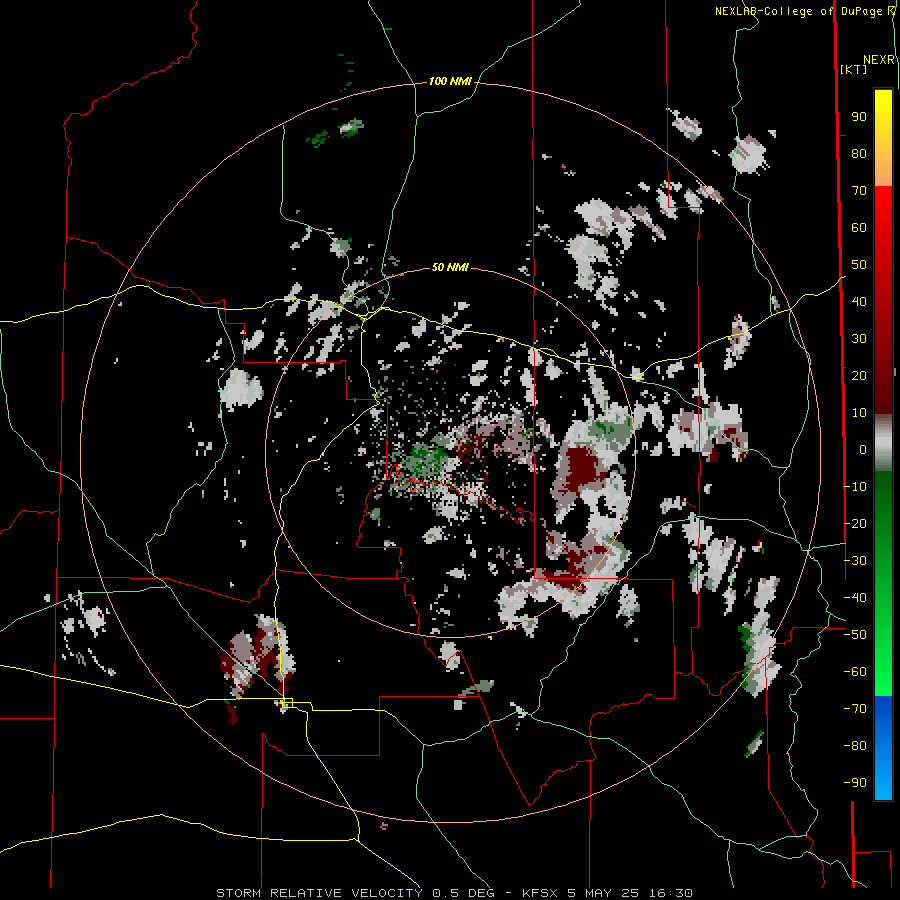900x900 pixels.
Task: Click the blue bottom segment of color bar
Action: (883, 748)
